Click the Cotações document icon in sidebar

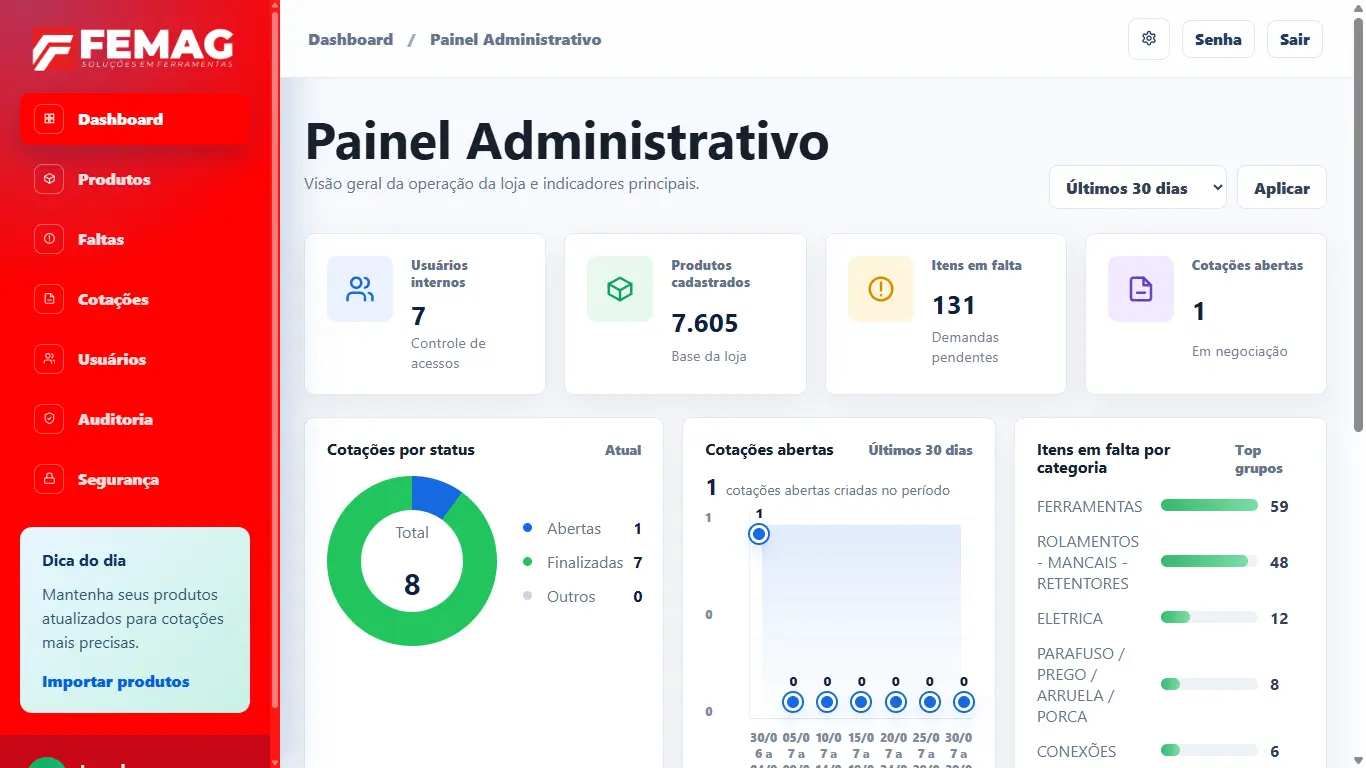49,299
